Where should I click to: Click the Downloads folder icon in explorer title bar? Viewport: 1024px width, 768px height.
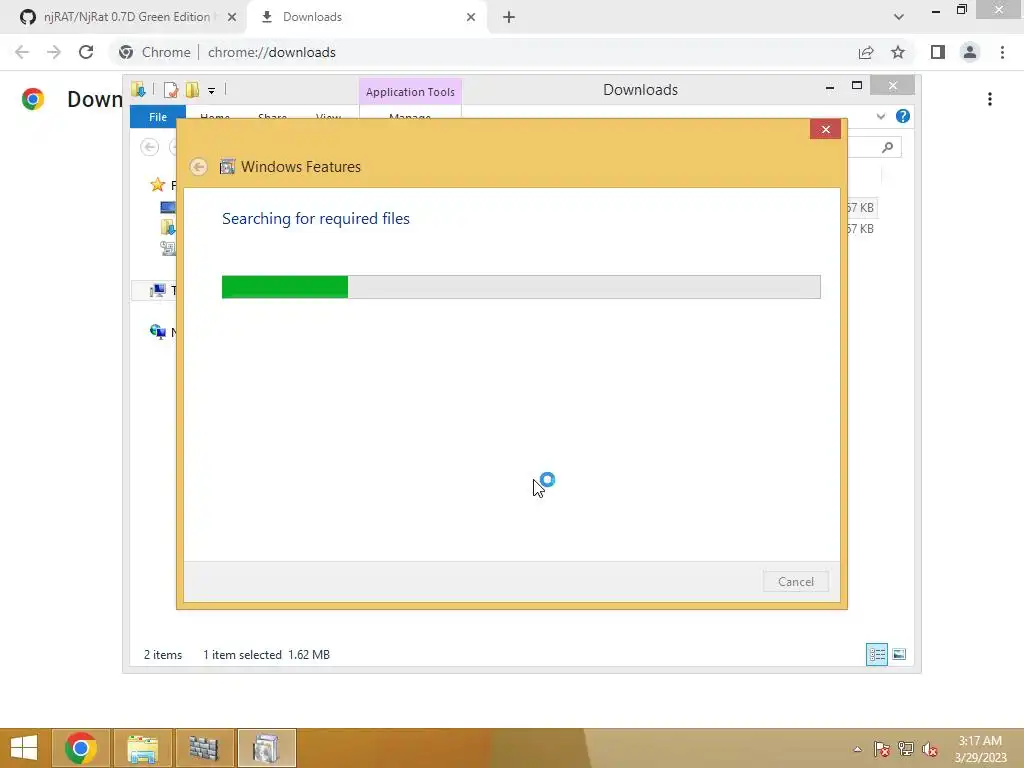(138, 89)
